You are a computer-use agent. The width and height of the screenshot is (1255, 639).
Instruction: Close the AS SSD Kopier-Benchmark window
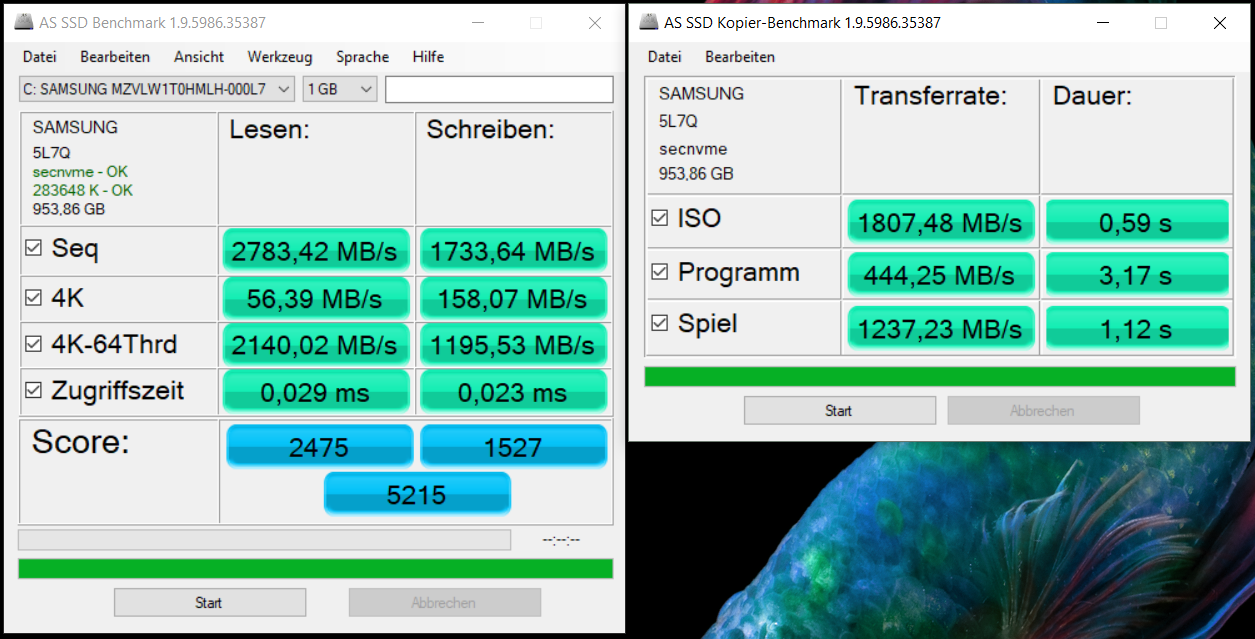tap(1218, 22)
